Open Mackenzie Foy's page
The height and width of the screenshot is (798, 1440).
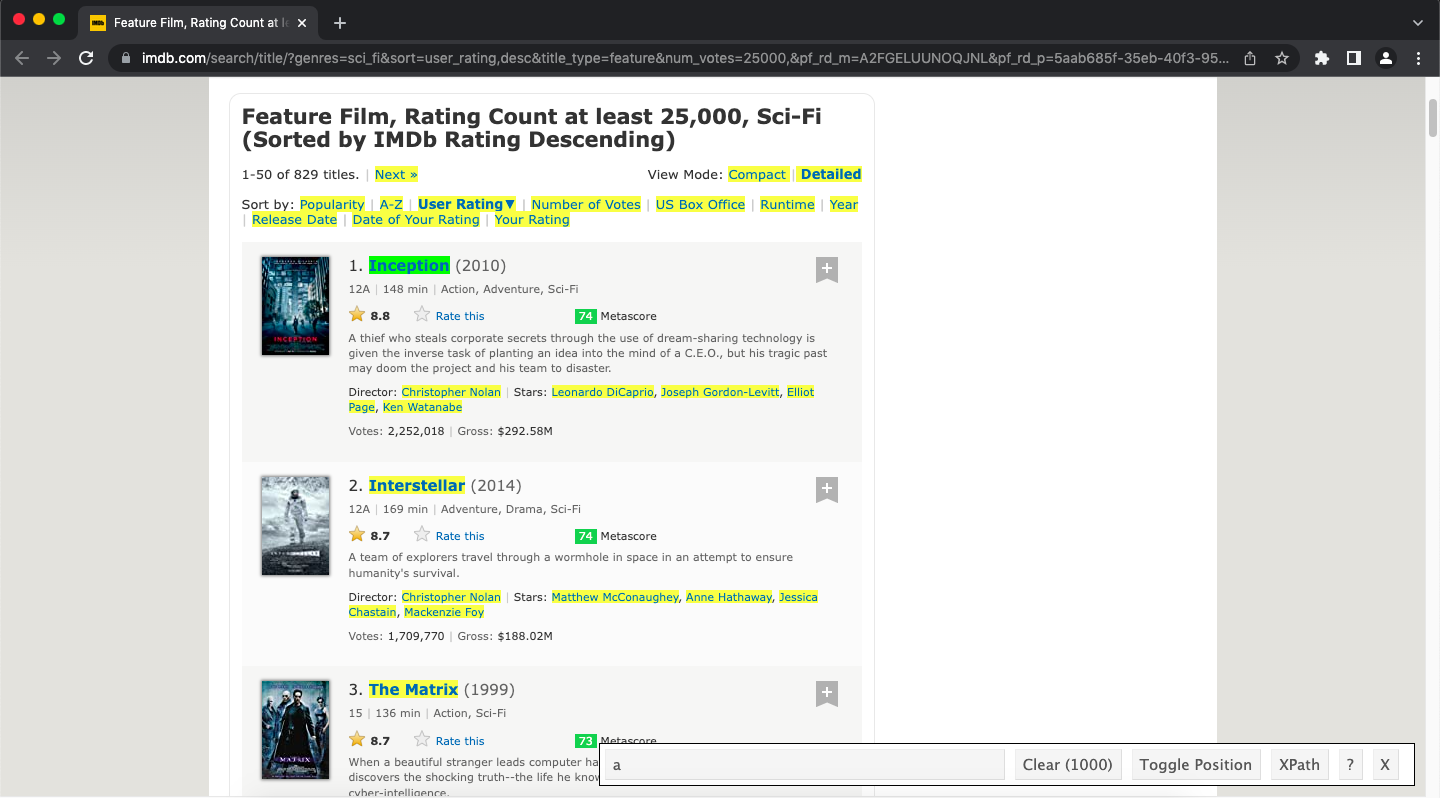point(444,612)
